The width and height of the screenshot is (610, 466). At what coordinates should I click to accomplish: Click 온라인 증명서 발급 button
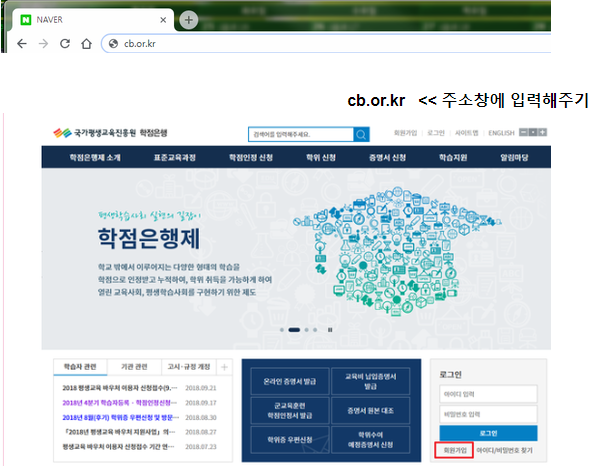coord(290,381)
